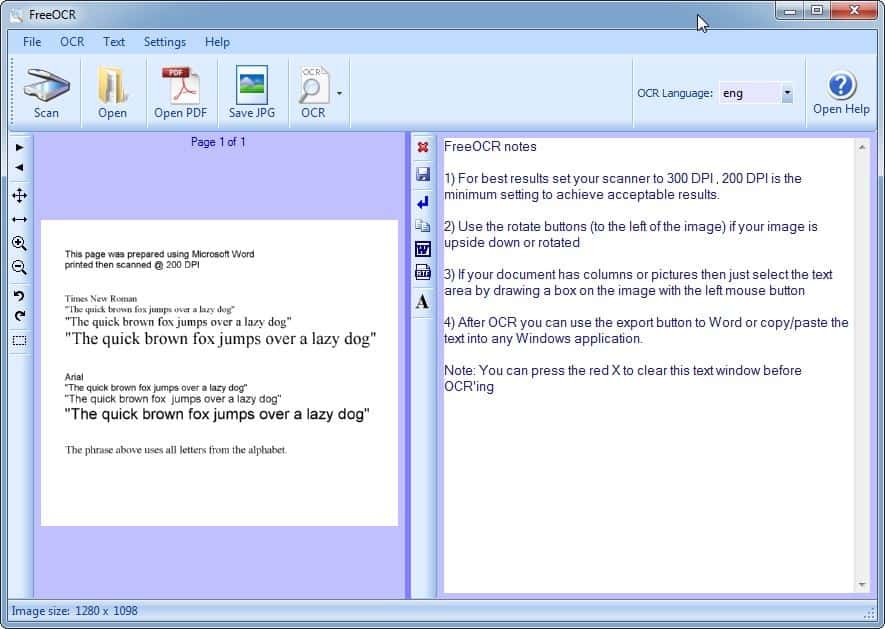The height and width of the screenshot is (629, 885).
Task: Zoom out of the scanned image
Action: tap(19, 267)
